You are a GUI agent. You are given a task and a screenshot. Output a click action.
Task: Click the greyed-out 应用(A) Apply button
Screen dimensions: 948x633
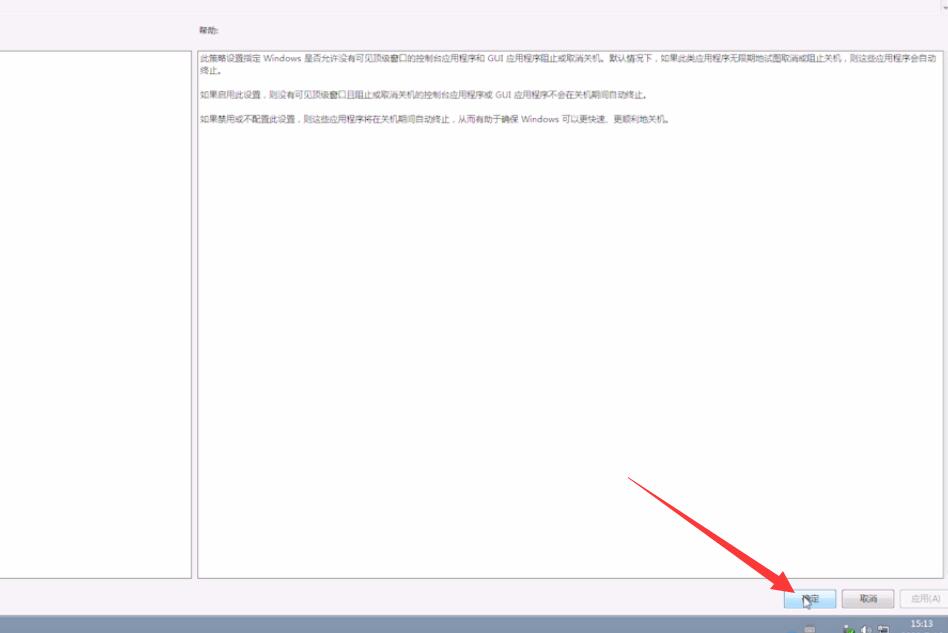(924, 599)
